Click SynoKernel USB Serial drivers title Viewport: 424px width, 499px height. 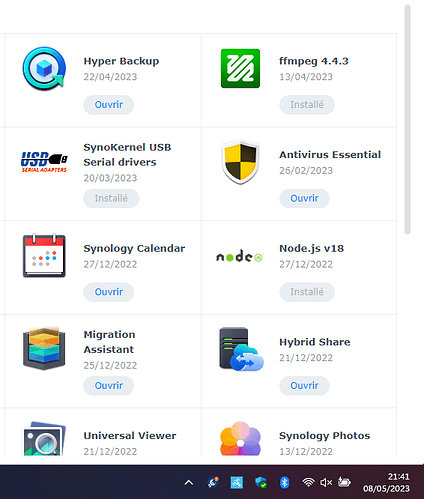pyautogui.click(x=127, y=155)
